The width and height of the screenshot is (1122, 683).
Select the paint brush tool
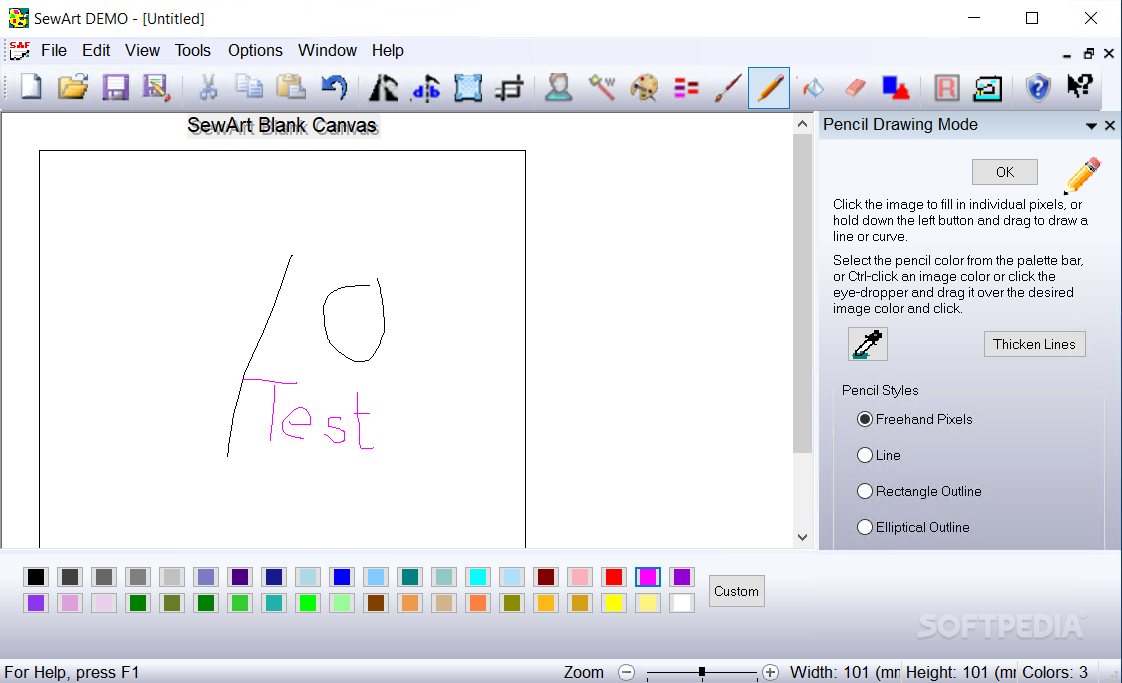[728, 87]
